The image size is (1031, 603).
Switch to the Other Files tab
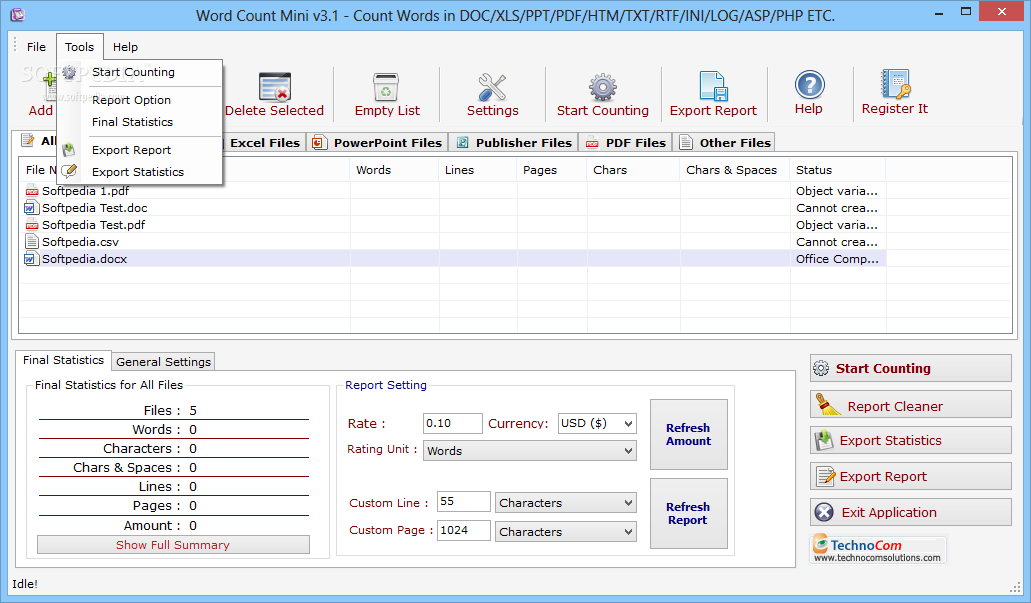point(725,143)
